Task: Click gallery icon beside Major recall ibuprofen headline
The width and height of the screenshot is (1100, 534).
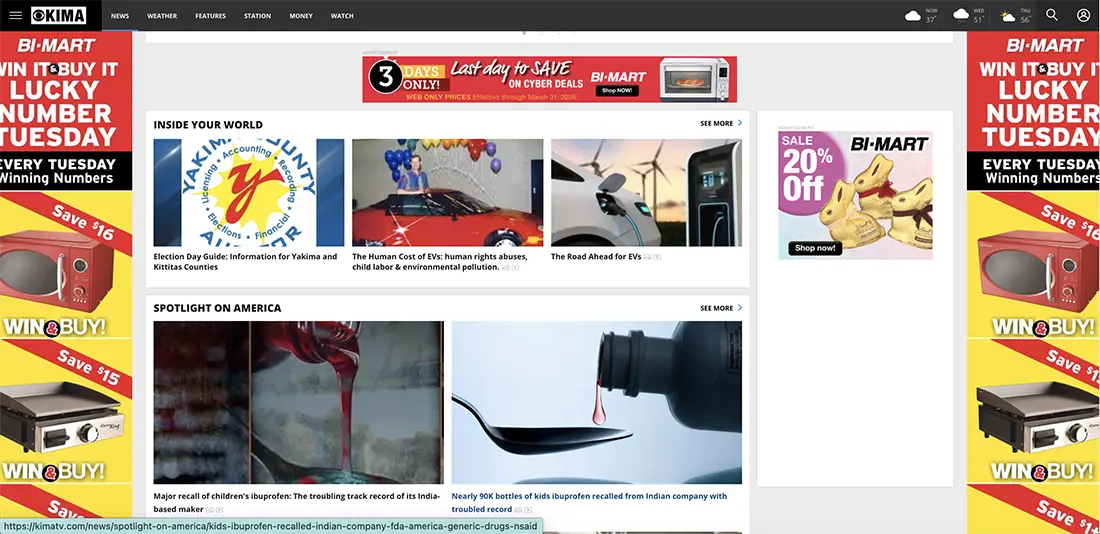Action: pos(209,510)
